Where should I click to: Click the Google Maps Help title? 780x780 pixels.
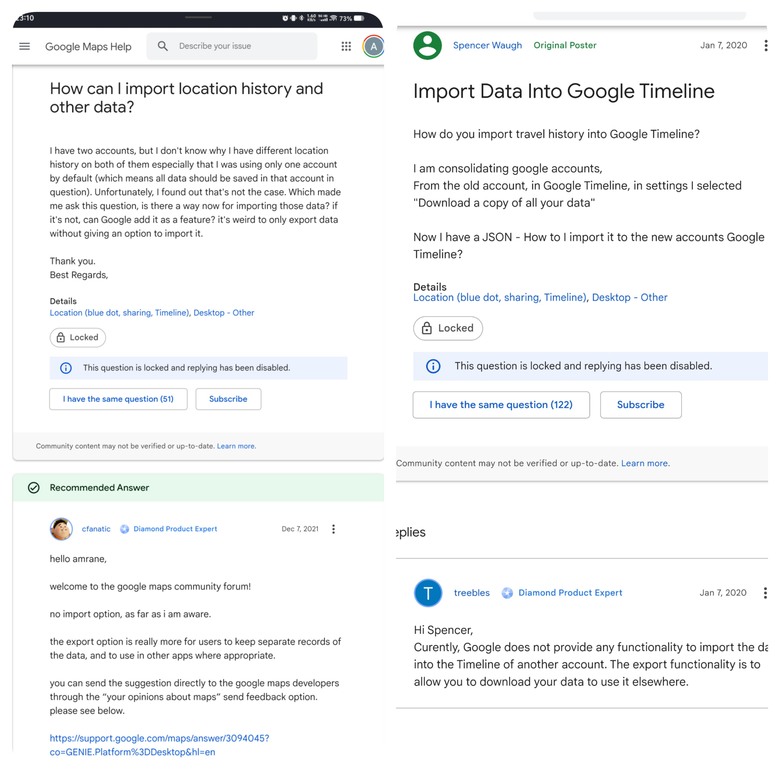pyautogui.click(x=88, y=47)
